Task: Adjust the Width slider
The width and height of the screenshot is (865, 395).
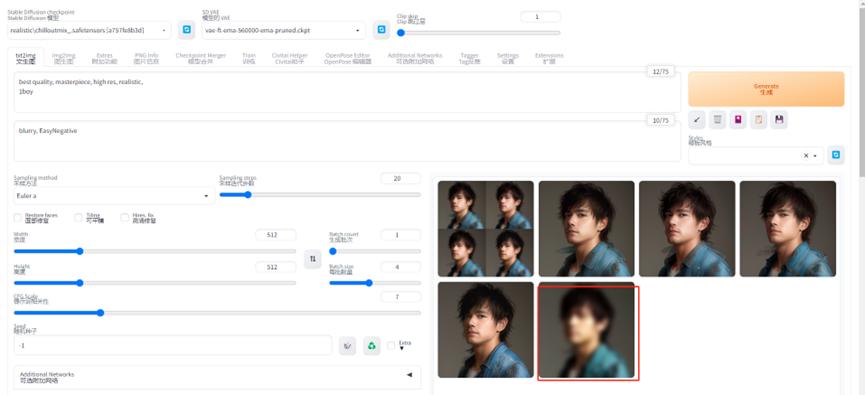Action: pos(154,251)
